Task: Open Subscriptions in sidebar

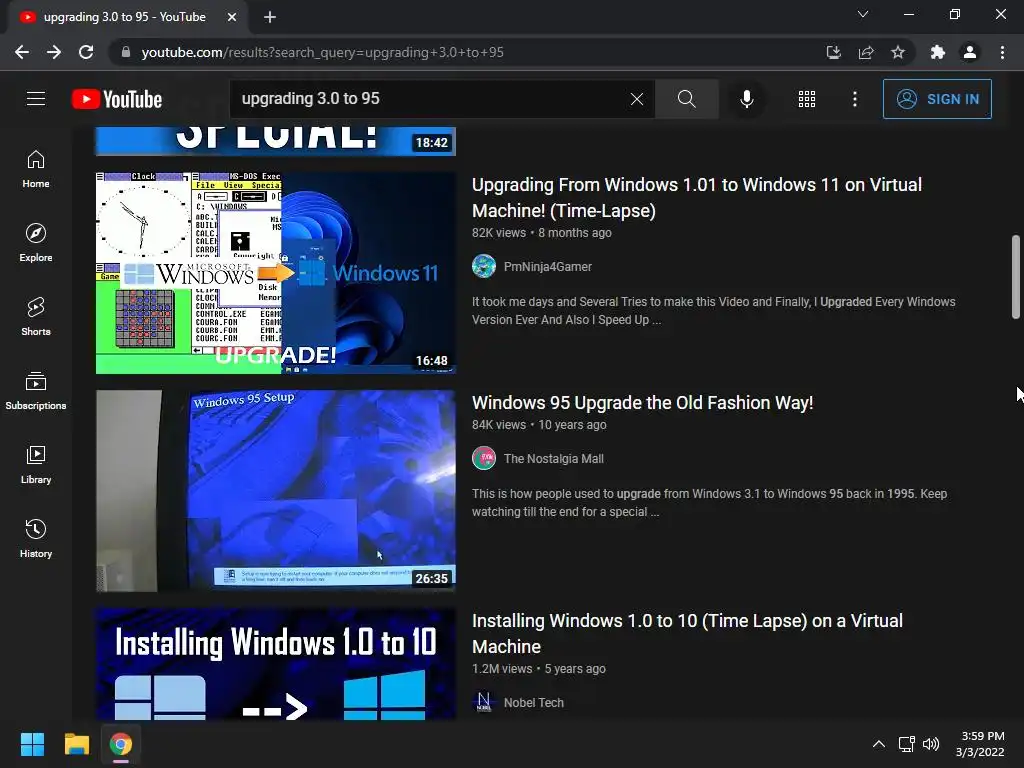Action: pos(36,391)
